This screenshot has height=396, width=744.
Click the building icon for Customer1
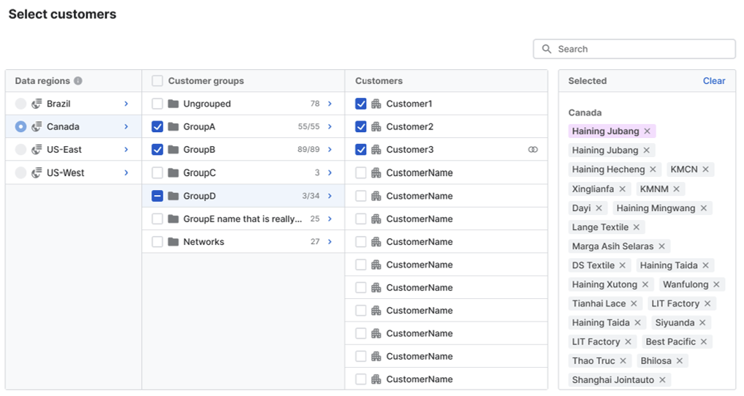coord(376,103)
